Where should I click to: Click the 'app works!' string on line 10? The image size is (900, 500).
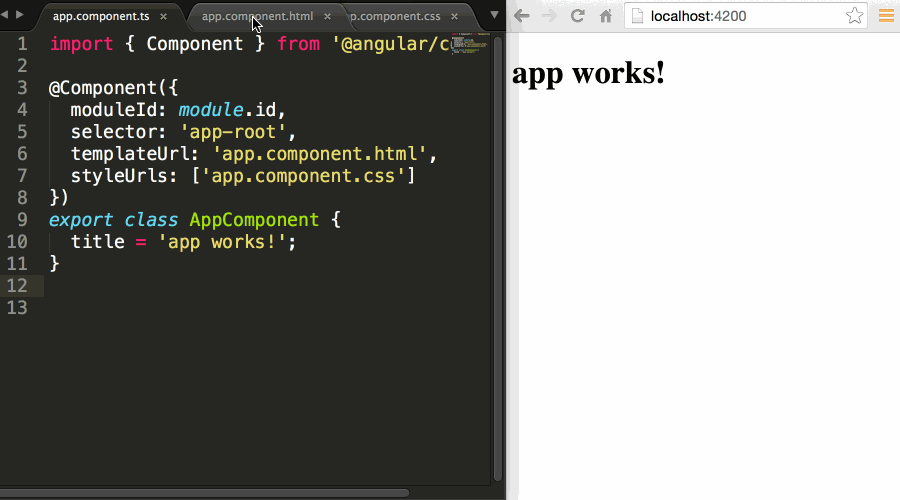click(222, 242)
